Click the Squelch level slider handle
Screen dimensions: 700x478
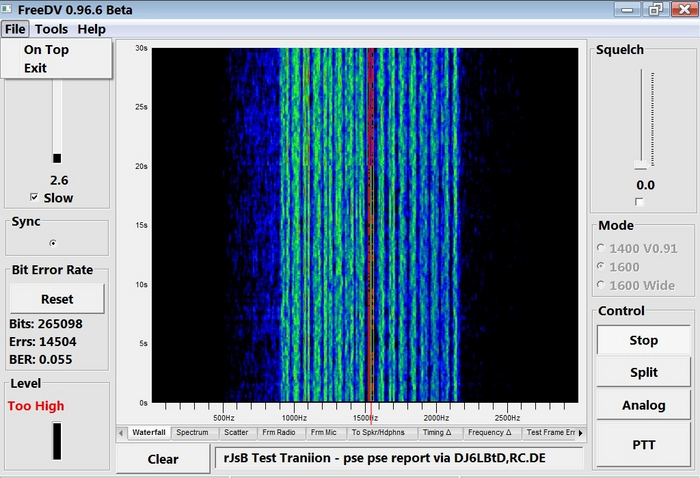641,165
